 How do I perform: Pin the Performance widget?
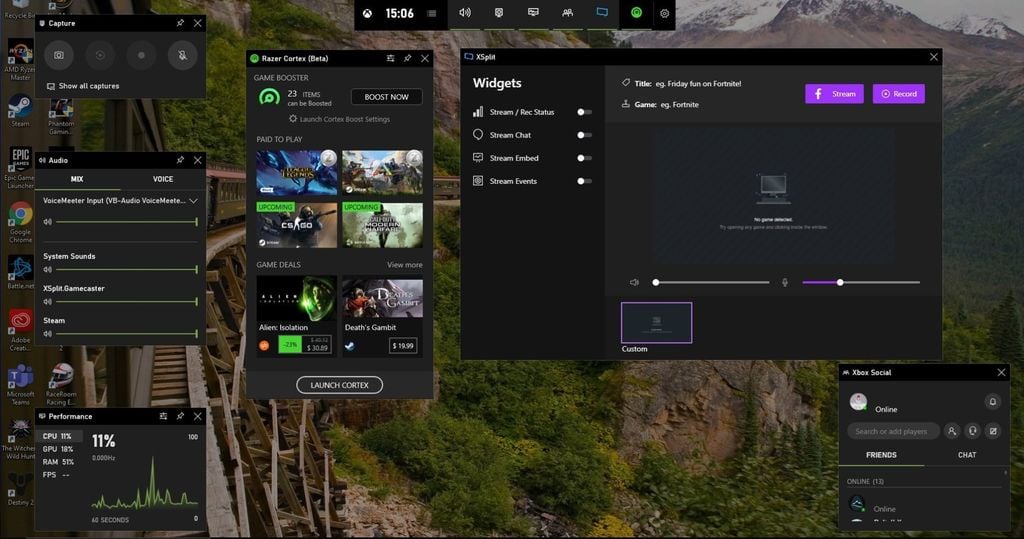point(180,416)
